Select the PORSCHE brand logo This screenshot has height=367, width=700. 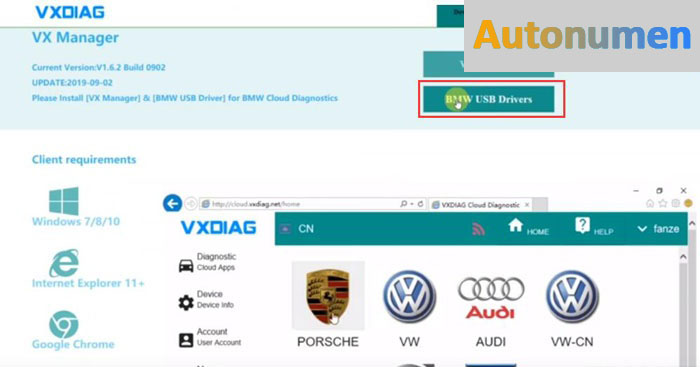pos(328,296)
